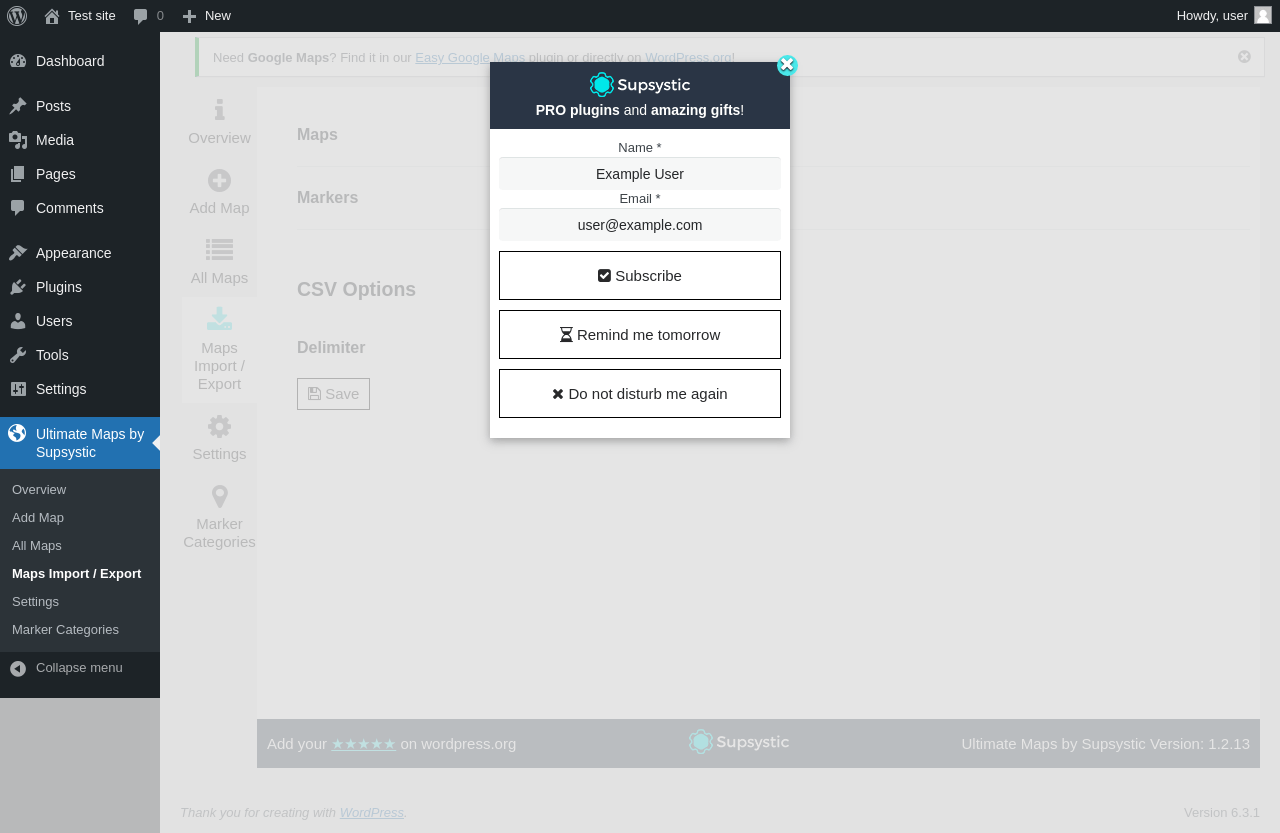This screenshot has width=1280, height=833.
Task: Click the Save button
Action: point(333,394)
